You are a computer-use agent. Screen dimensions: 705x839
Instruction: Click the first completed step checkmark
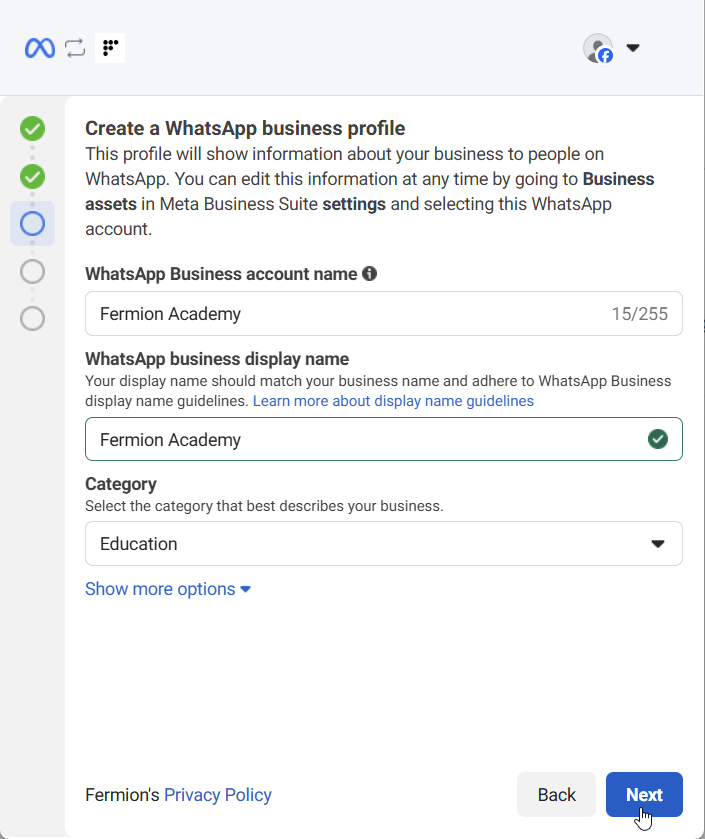coord(31,128)
